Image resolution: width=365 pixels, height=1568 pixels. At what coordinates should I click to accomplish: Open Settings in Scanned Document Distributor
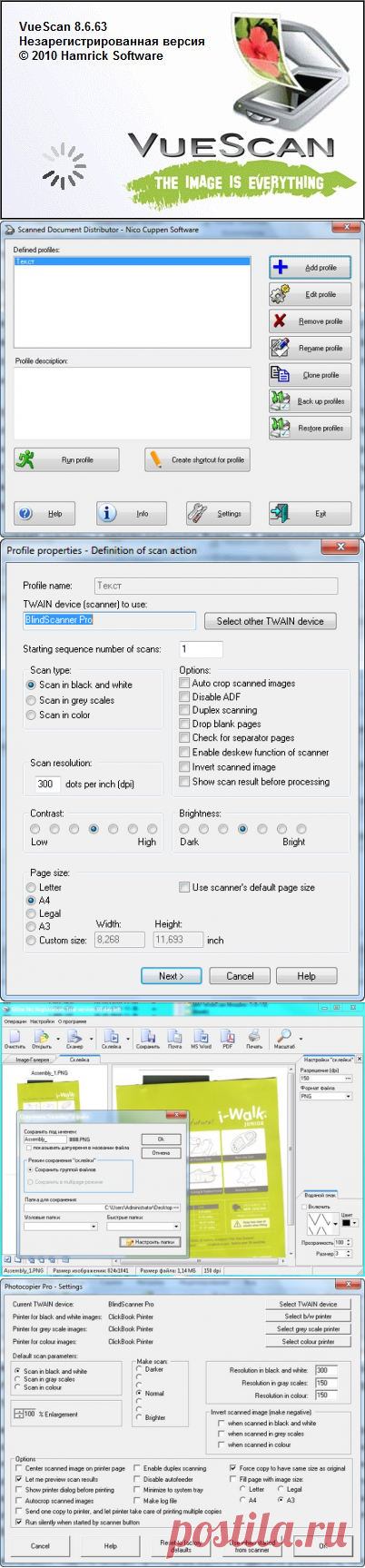click(218, 513)
